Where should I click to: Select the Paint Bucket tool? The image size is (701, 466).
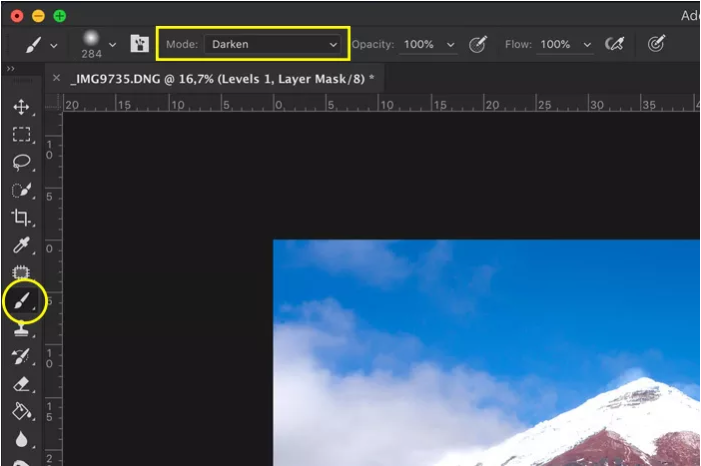21,410
